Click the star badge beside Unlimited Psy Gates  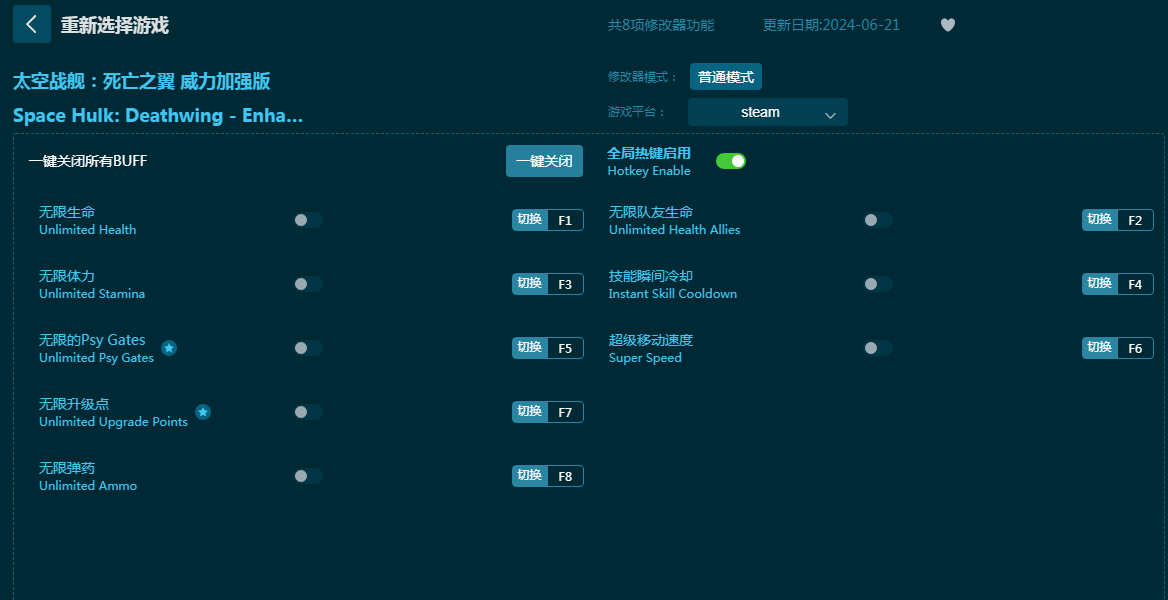(x=169, y=348)
